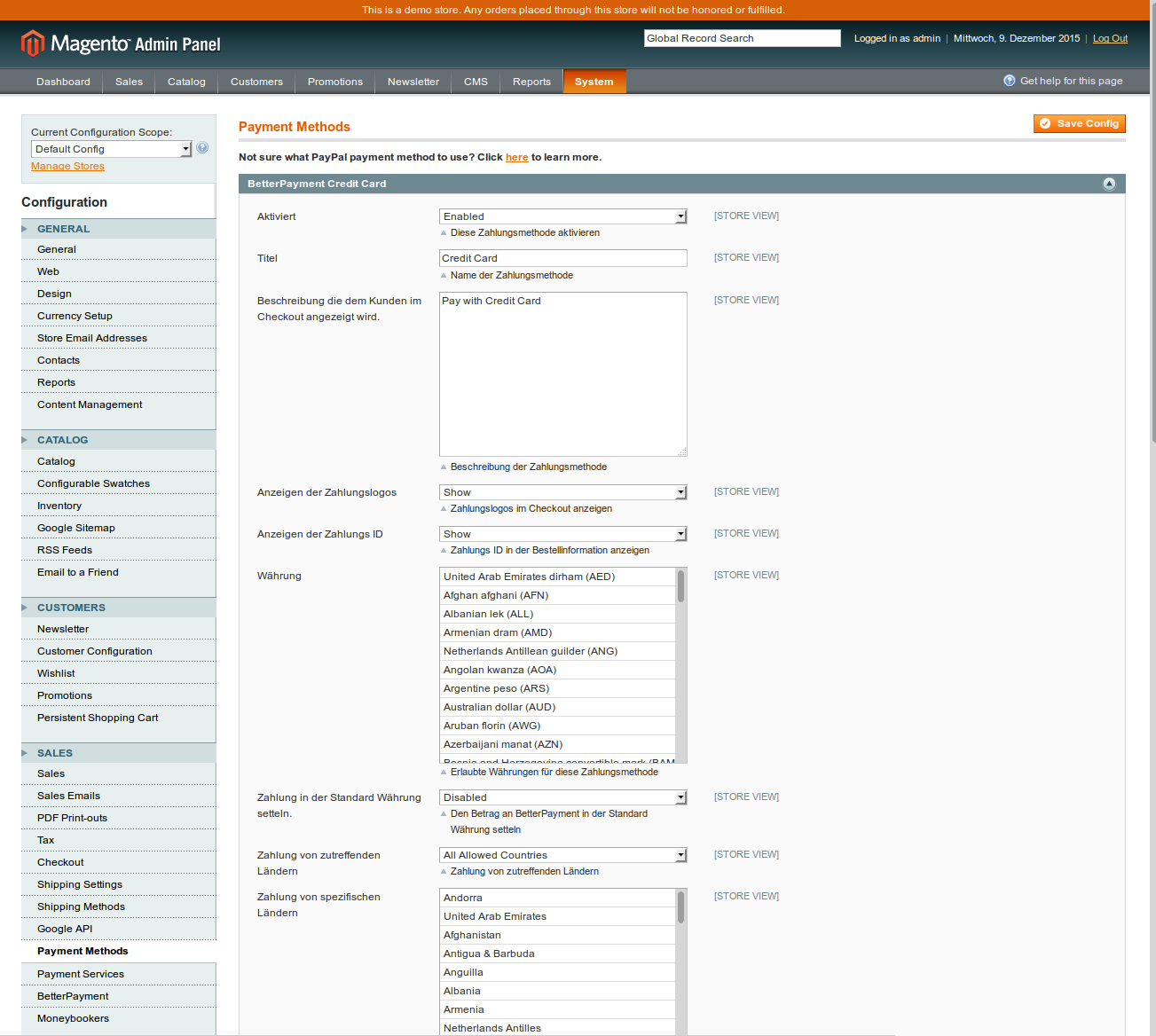The height and width of the screenshot is (1036, 1156).
Task: Open the Checkout configuration section
Action: point(118,862)
